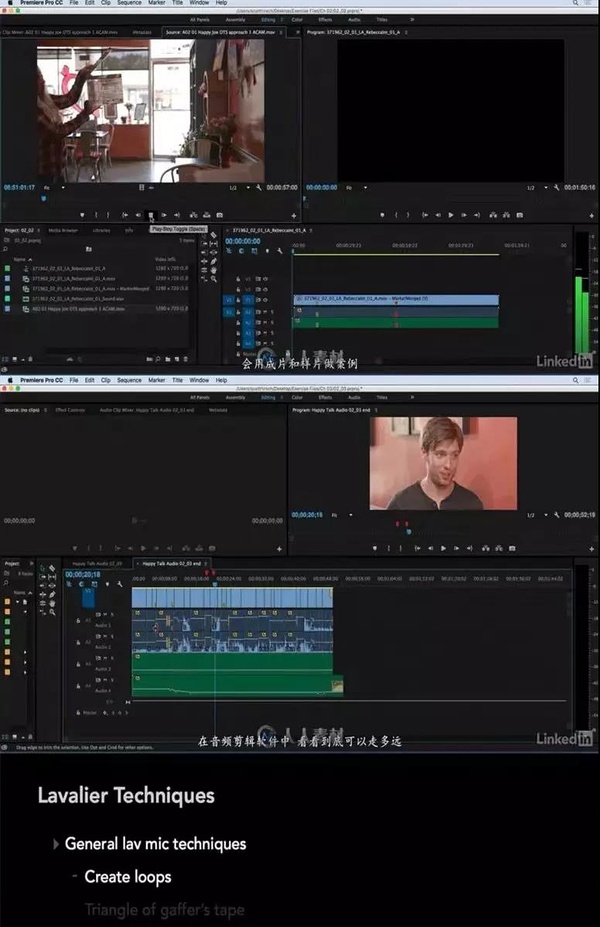Click Lift button in lower Program monitor

pos(485,549)
